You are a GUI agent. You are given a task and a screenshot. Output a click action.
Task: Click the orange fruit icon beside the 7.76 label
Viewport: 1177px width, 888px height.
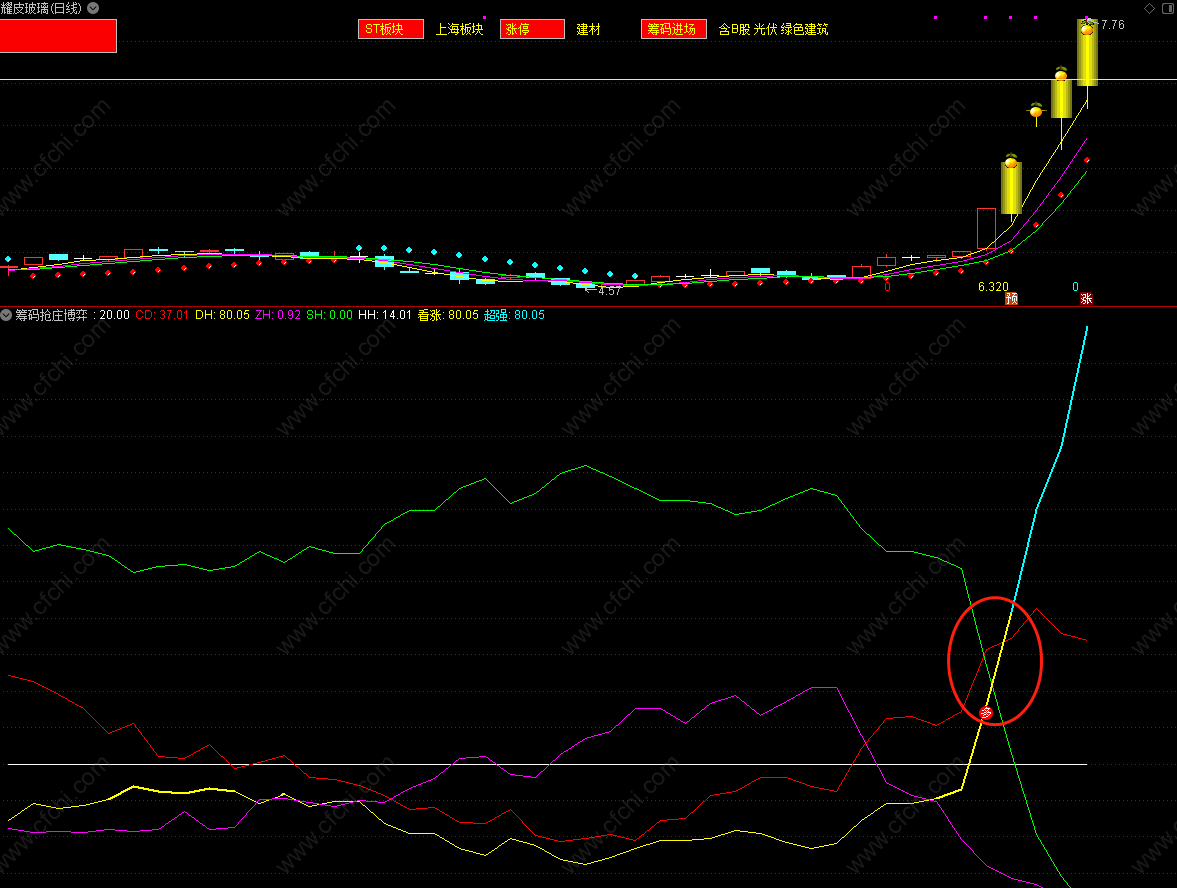pyautogui.click(x=1087, y=27)
